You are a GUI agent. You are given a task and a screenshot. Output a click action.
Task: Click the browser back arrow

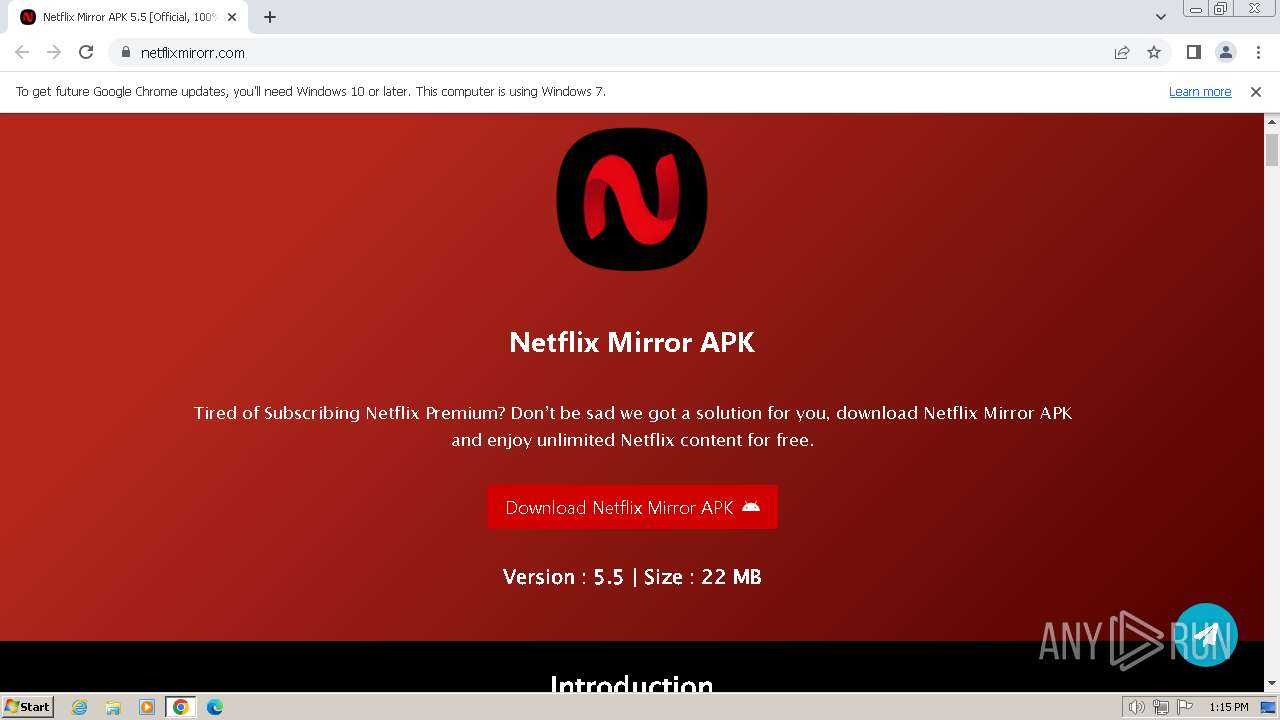pyautogui.click(x=22, y=52)
